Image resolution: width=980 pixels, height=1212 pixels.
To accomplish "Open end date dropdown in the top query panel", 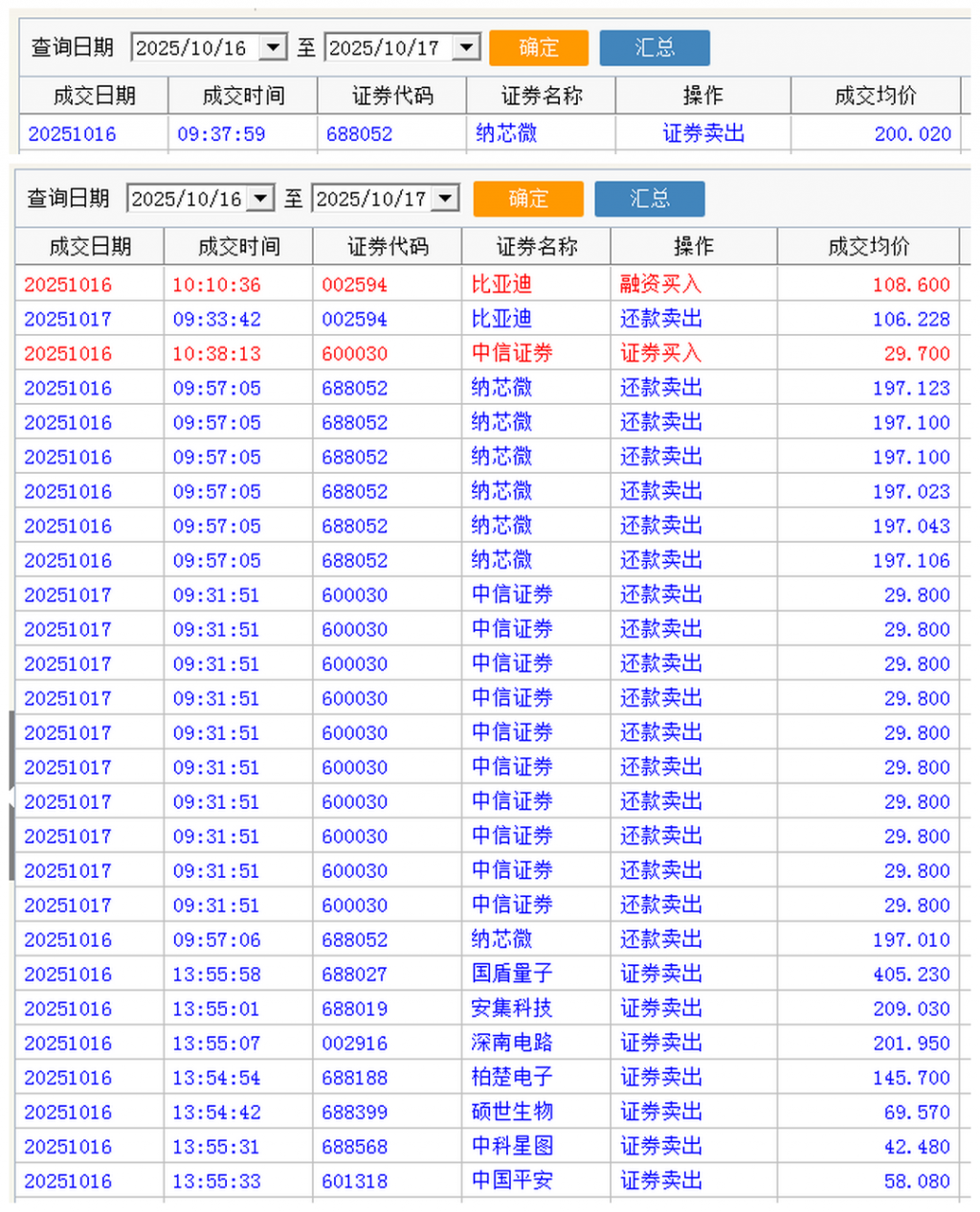I will click(x=467, y=47).
